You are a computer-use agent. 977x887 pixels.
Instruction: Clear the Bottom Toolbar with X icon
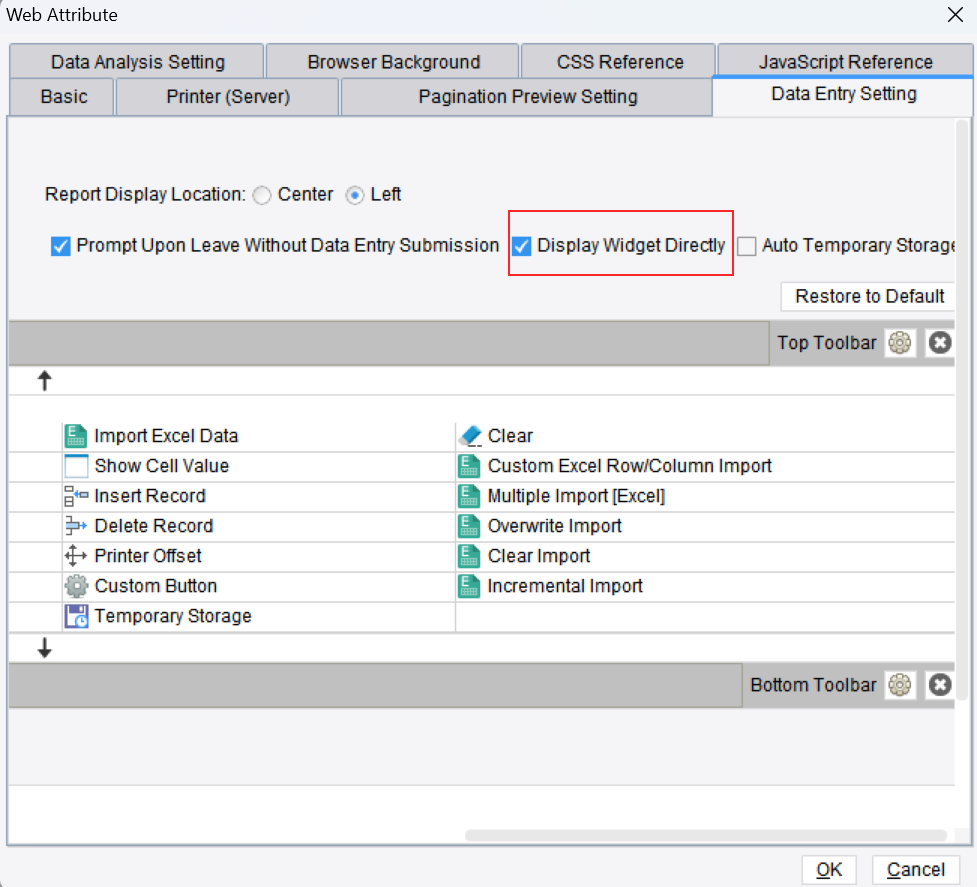tap(940, 685)
